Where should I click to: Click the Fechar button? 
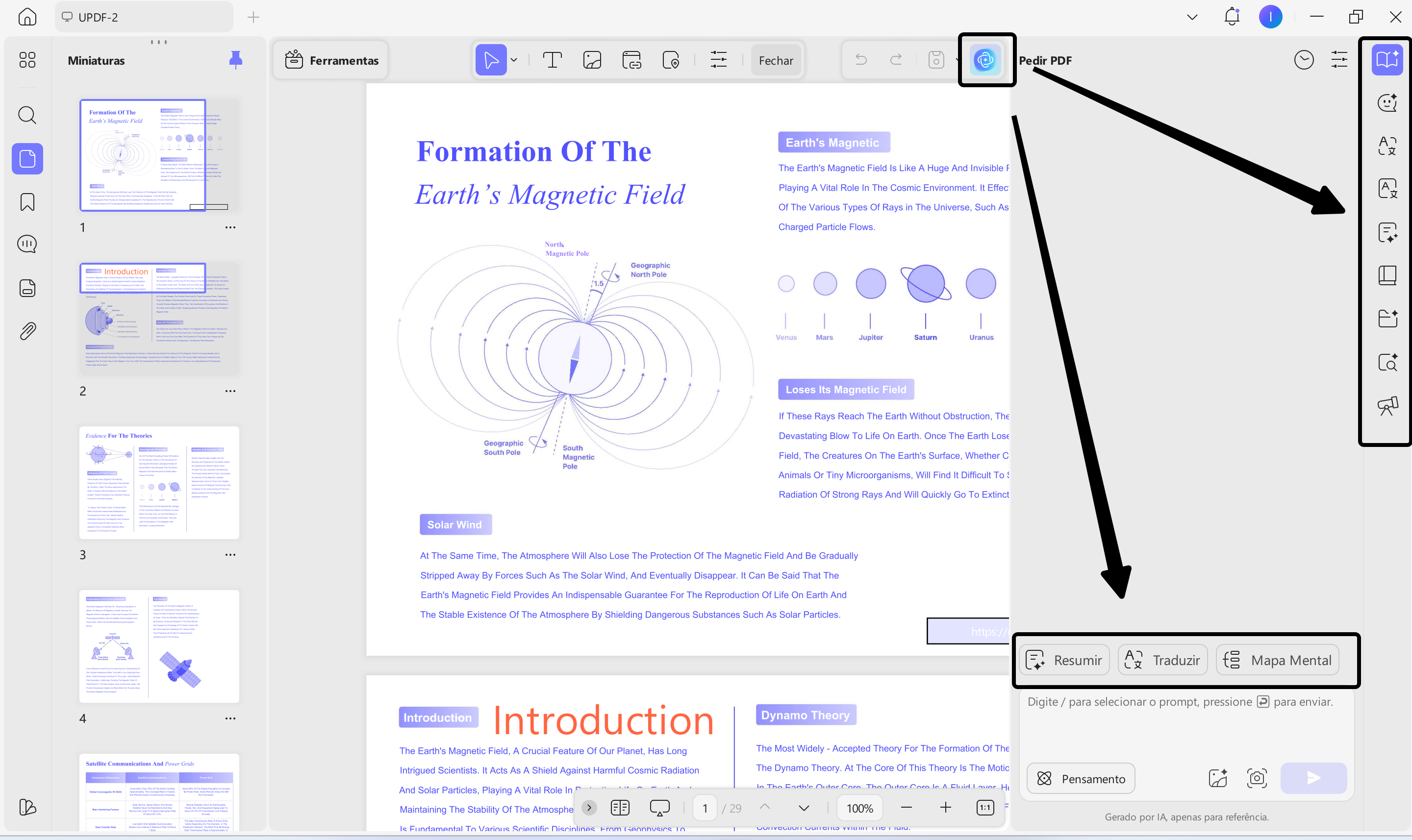coord(776,60)
